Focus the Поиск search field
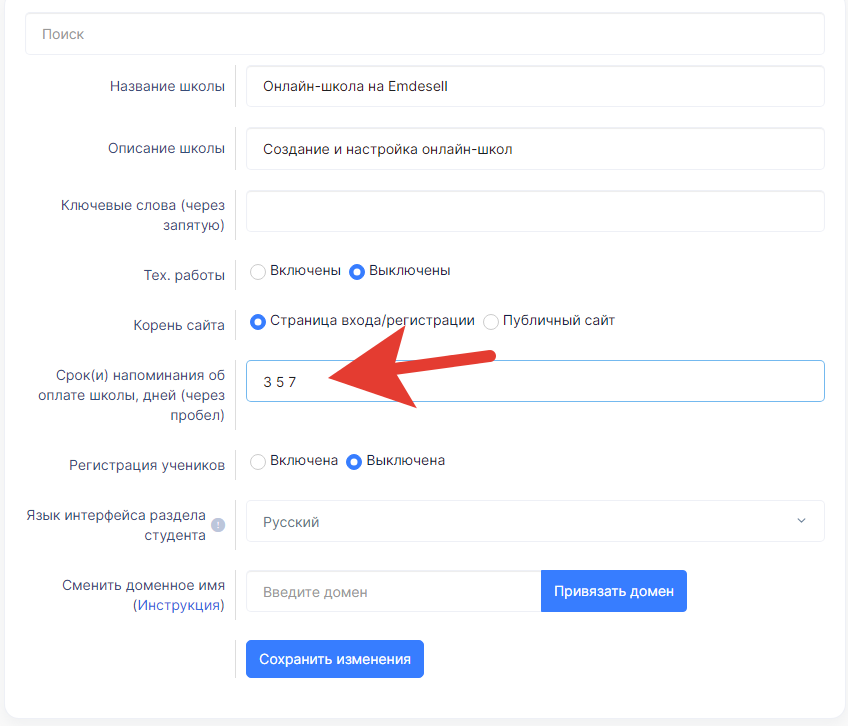 pyautogui.click(x=425, y=34)
